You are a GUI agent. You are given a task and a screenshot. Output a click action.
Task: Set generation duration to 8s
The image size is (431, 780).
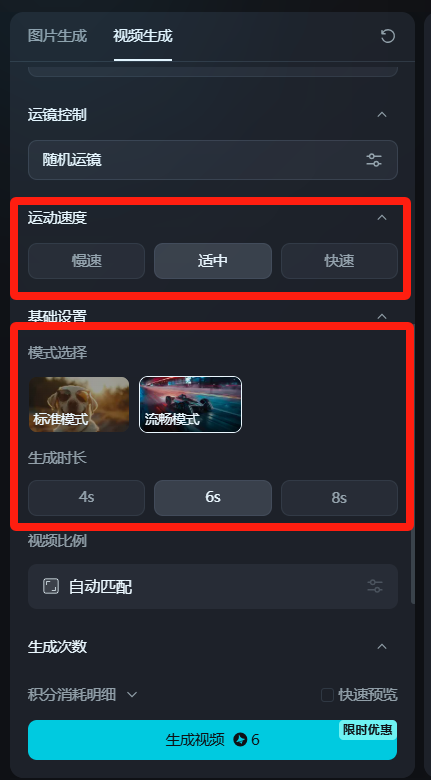(x=339, y=497)
